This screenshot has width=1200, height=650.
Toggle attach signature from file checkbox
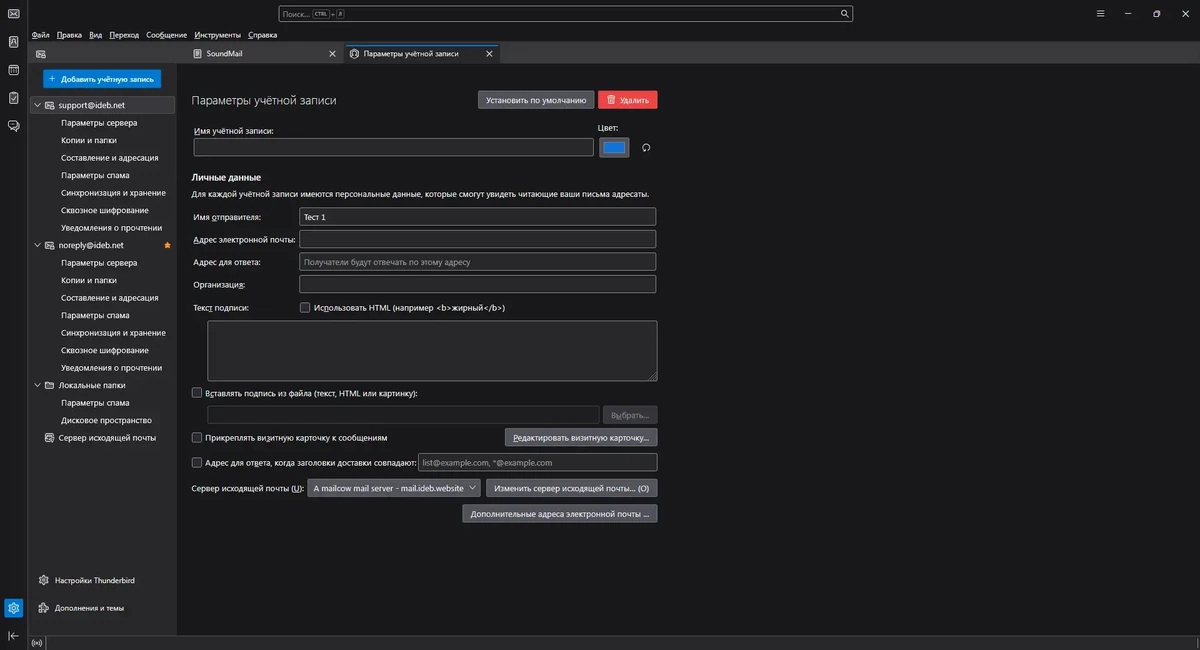click(197, 393)
